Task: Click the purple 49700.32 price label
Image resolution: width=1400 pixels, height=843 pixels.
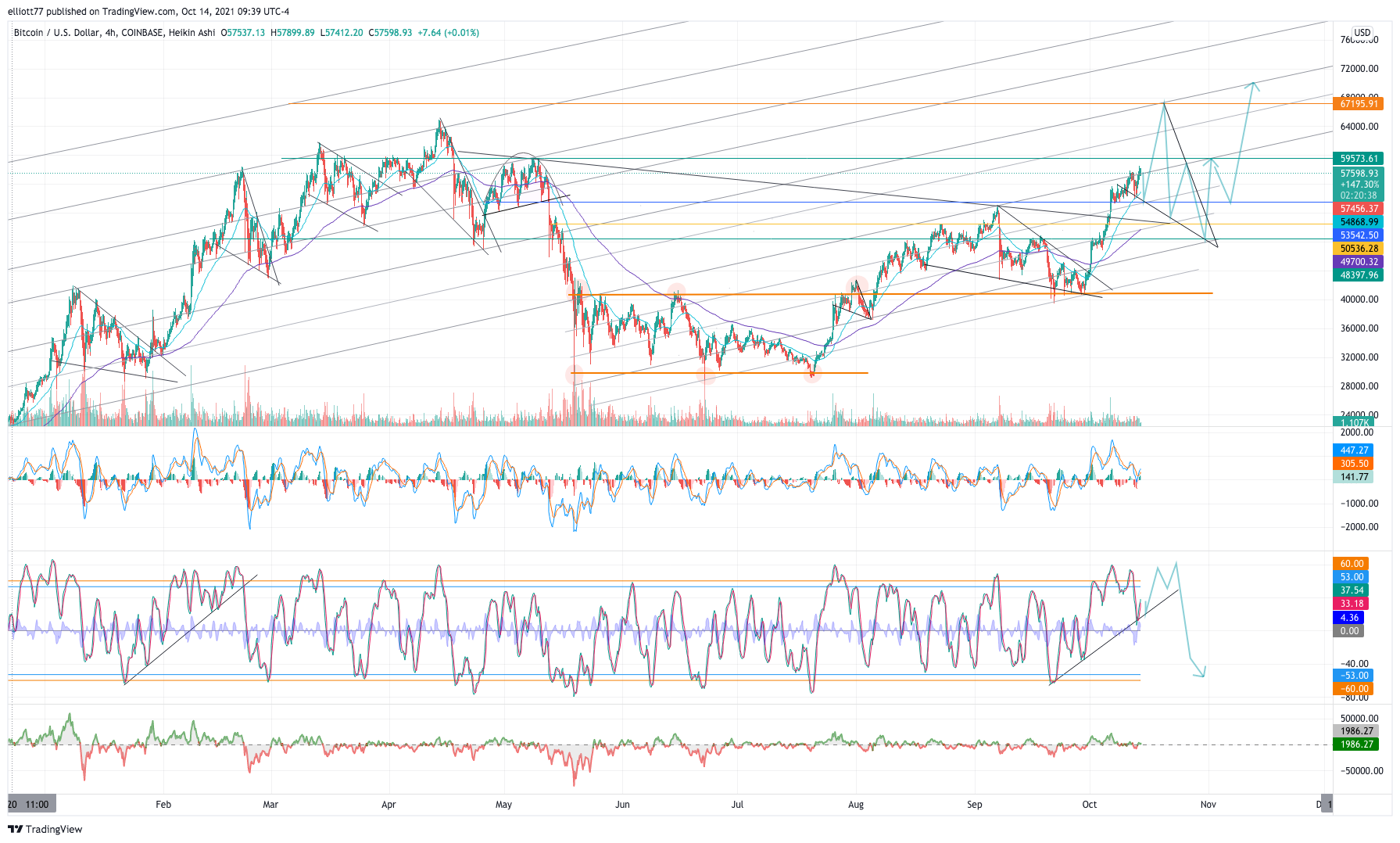Action: 1358,262
